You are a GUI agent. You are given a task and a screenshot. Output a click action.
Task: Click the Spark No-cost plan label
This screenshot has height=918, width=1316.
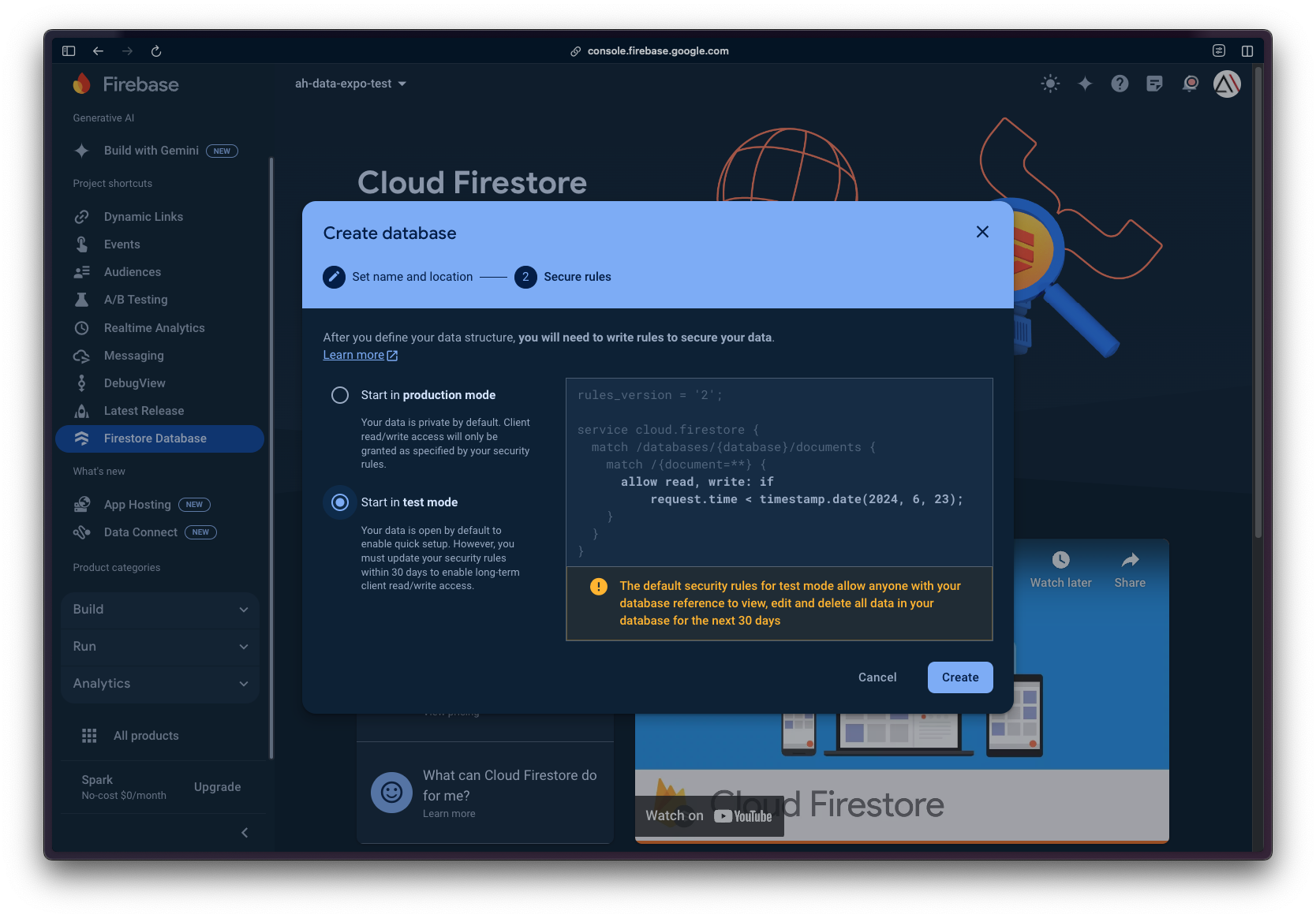(124, 787)
